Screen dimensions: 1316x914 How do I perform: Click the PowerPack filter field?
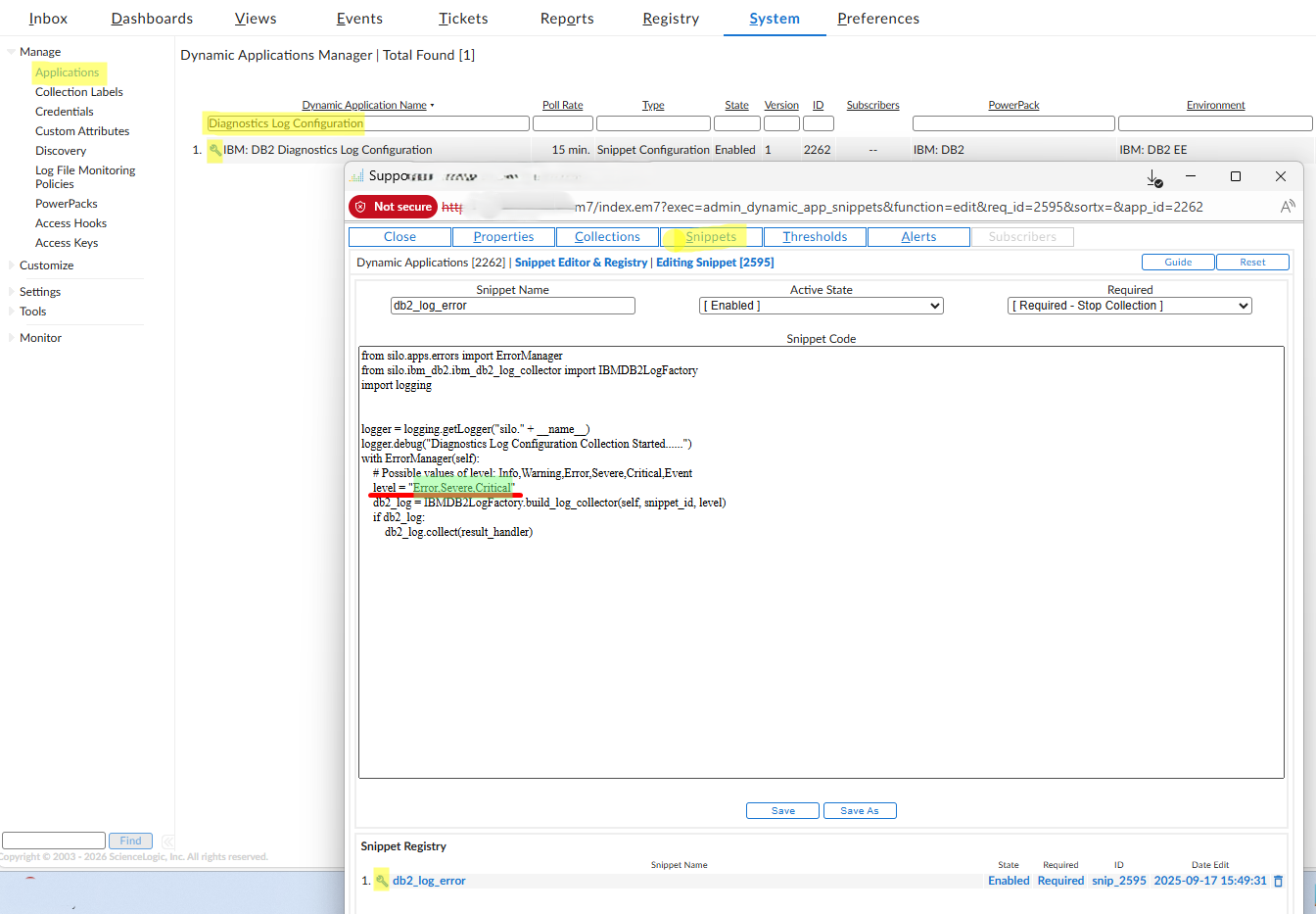(x=1013, y=123)
